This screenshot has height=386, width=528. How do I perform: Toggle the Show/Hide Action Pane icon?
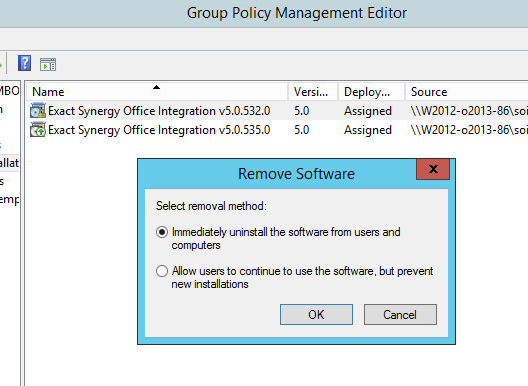[48, 64]
